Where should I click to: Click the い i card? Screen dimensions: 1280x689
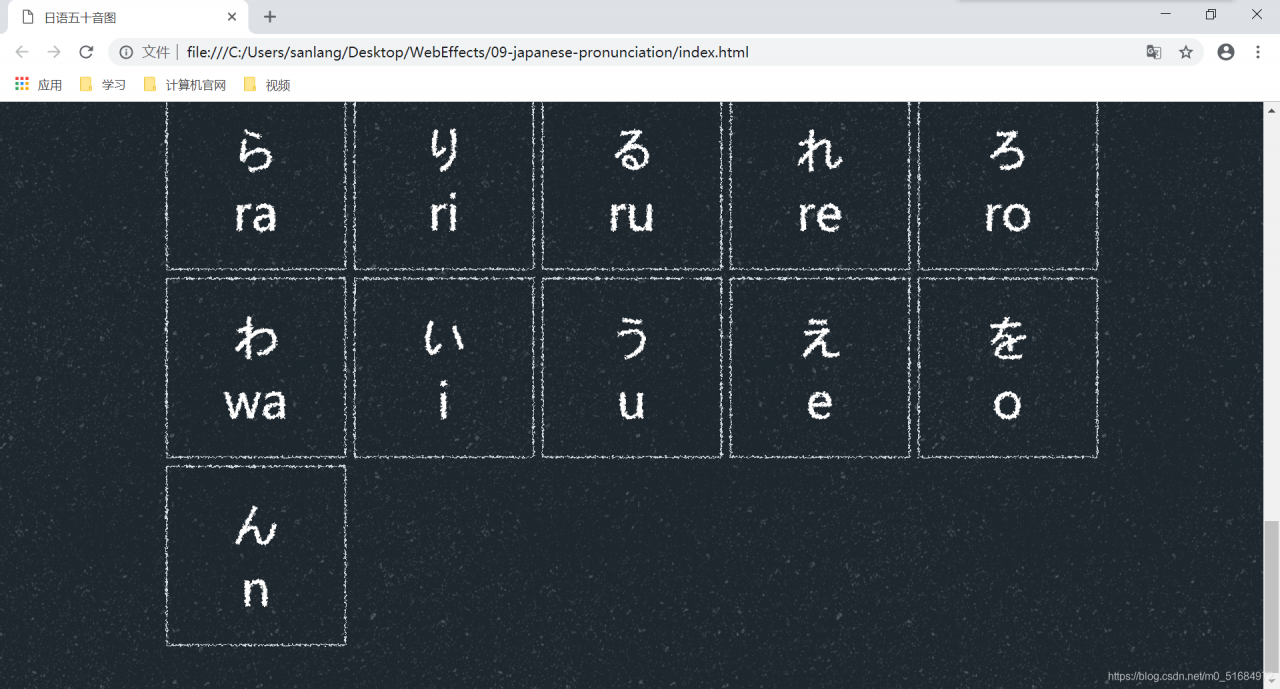(x=444, y=368)
